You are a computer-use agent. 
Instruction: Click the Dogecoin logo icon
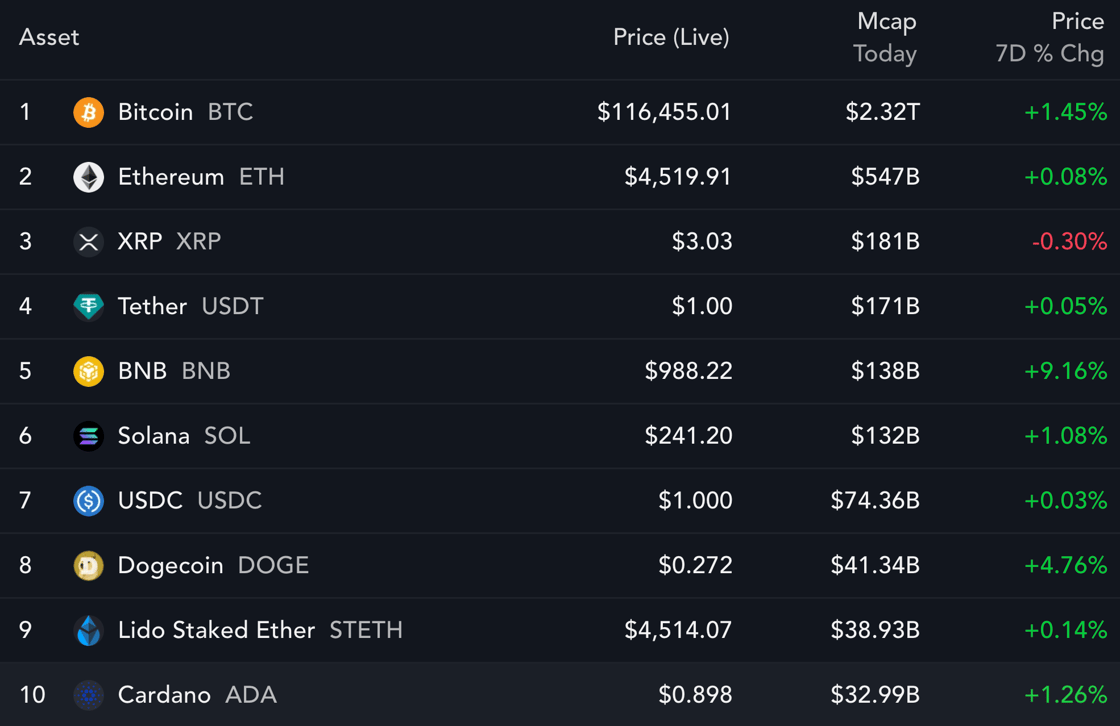tap(88, 566)
